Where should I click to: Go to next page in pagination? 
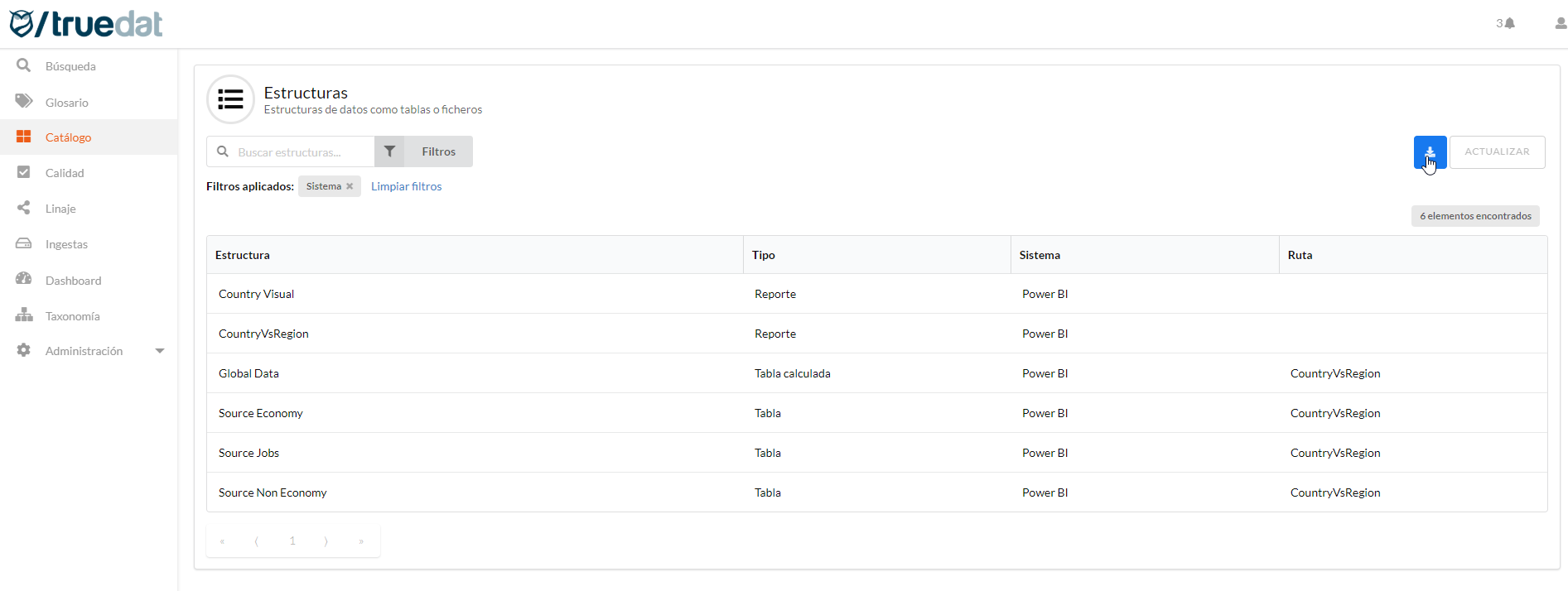coord(326,541)
